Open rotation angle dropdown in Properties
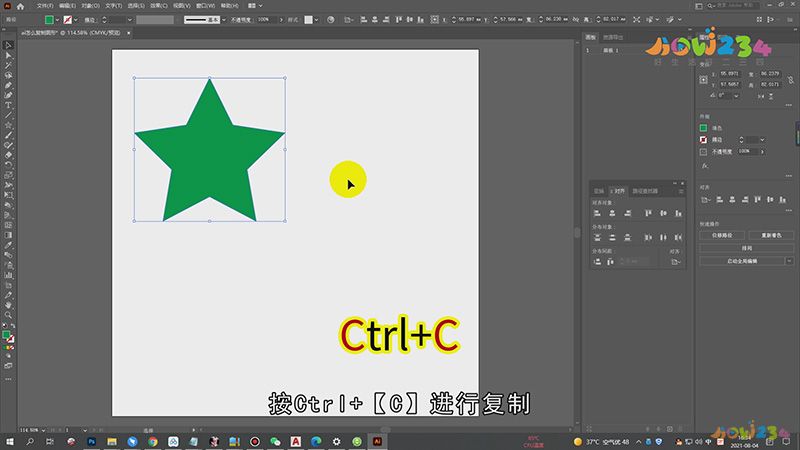The image size is (800, 450). (x=736, y=96)
